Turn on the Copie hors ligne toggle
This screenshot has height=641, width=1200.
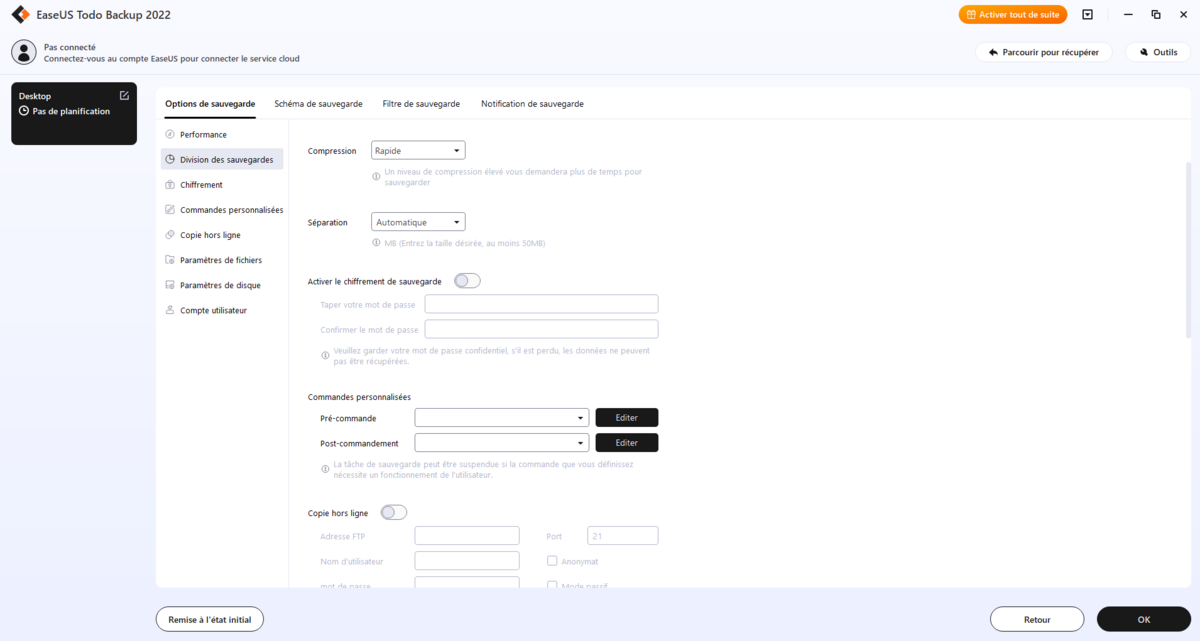(x=394, y=513)
